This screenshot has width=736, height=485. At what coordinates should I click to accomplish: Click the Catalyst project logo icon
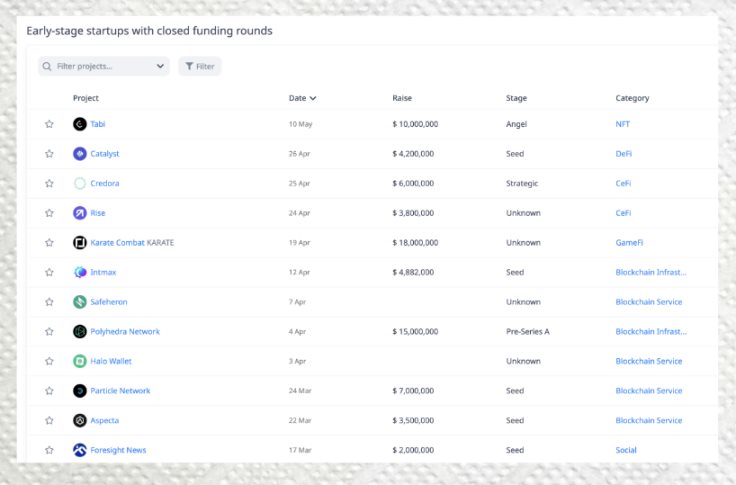(x=80, y=154)
